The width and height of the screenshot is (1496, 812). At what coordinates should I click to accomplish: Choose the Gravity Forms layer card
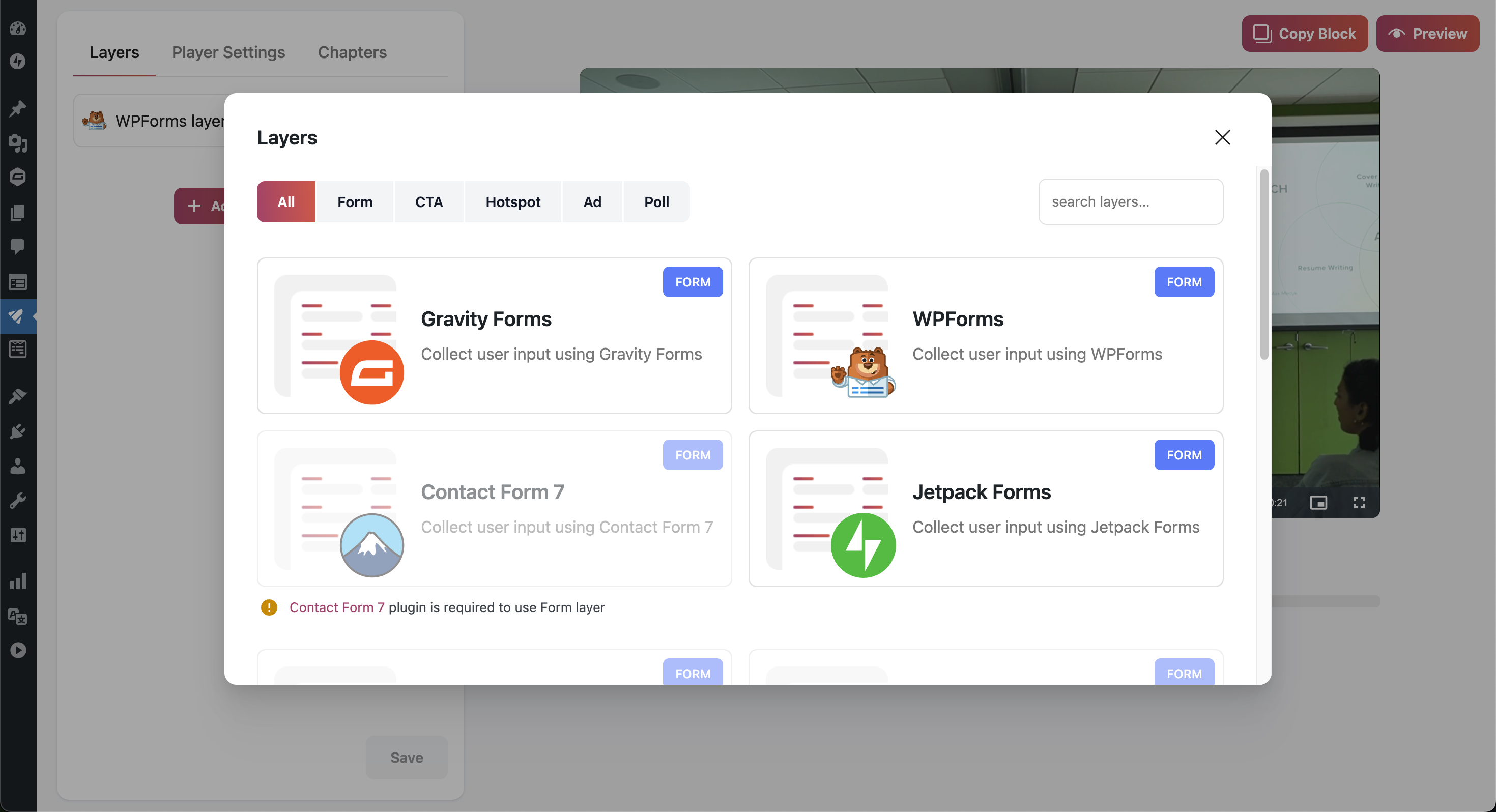click(x=494, y=336)
